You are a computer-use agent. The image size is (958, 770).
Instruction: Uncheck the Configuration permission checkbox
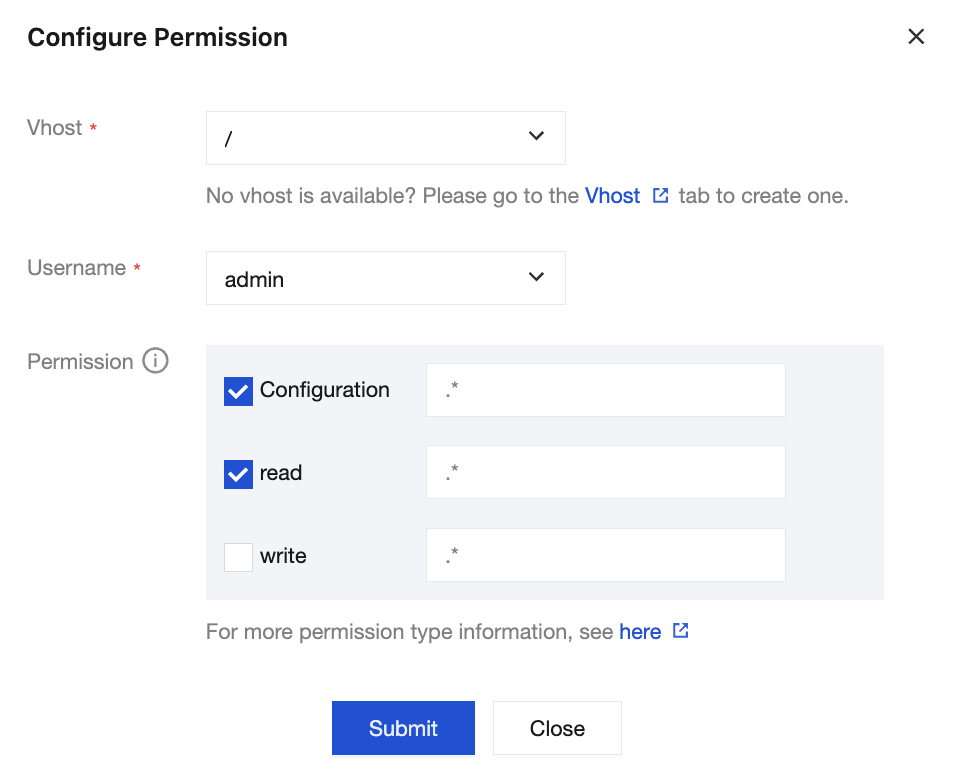238,391
